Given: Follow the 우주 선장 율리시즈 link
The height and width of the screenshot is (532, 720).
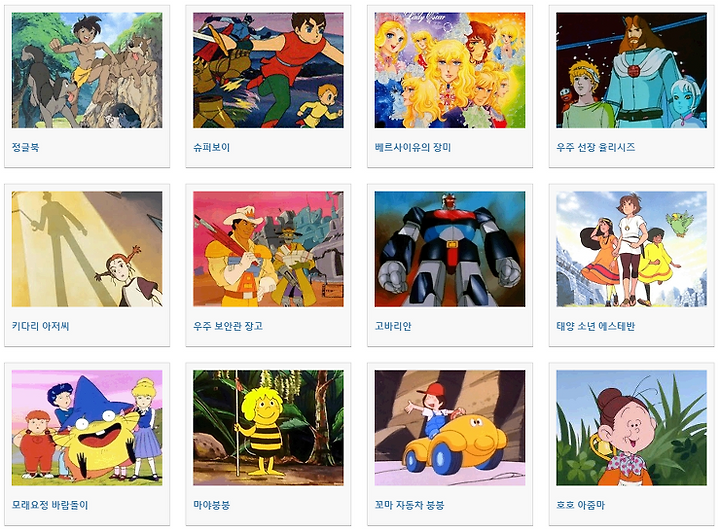Looking at the screenshot, I should (x=596, y=147).
